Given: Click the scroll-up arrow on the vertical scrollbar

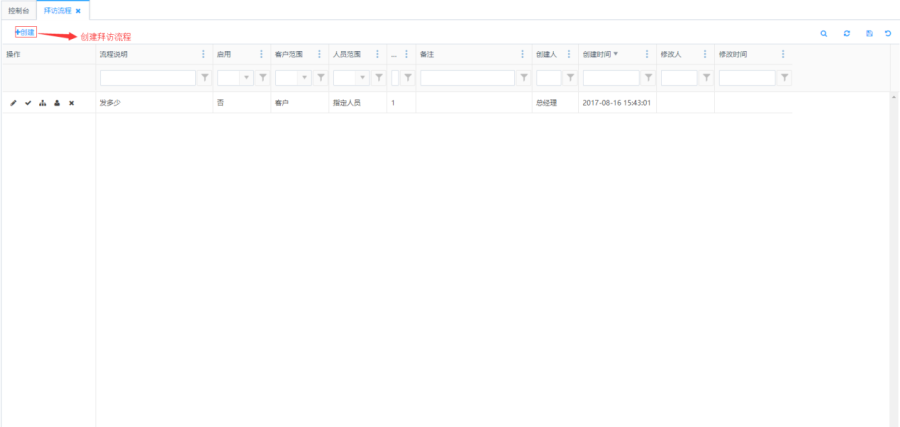Looking at the screenshot, I should (893, 97).
